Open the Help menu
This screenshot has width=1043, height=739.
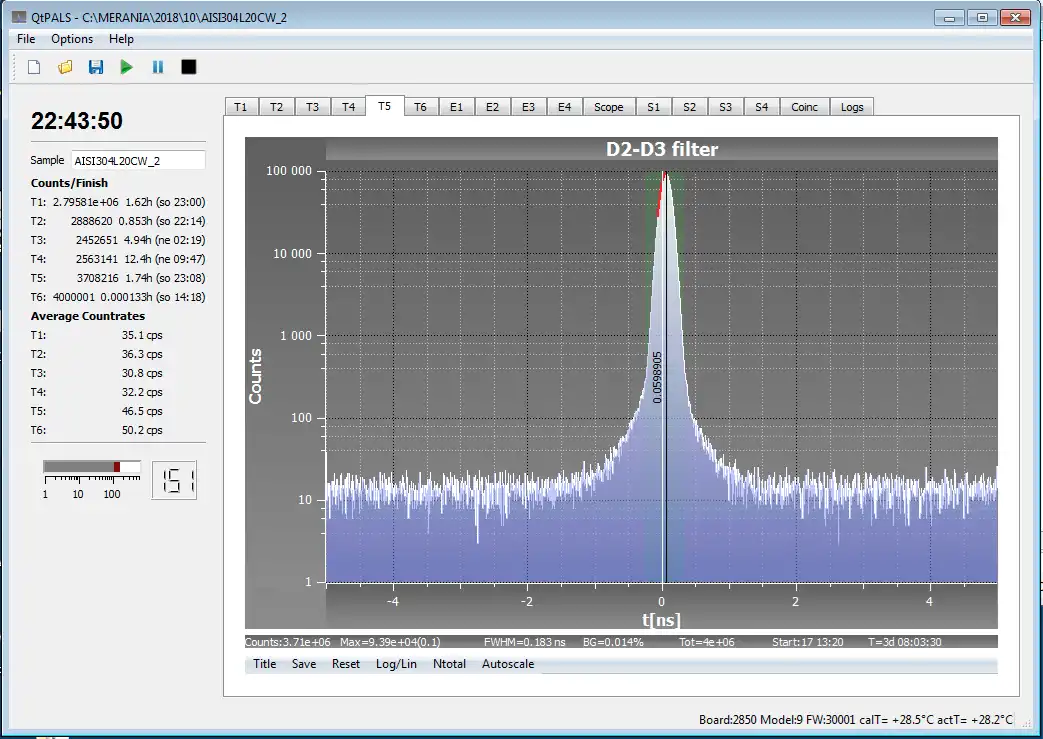coord(121,39)
